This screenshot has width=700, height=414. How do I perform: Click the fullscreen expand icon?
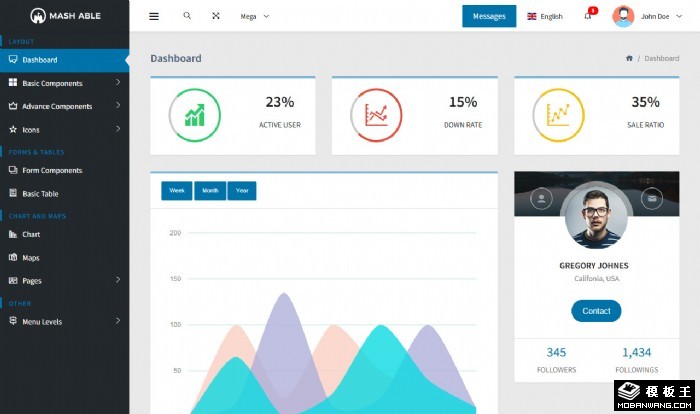(x=216, y=16)
